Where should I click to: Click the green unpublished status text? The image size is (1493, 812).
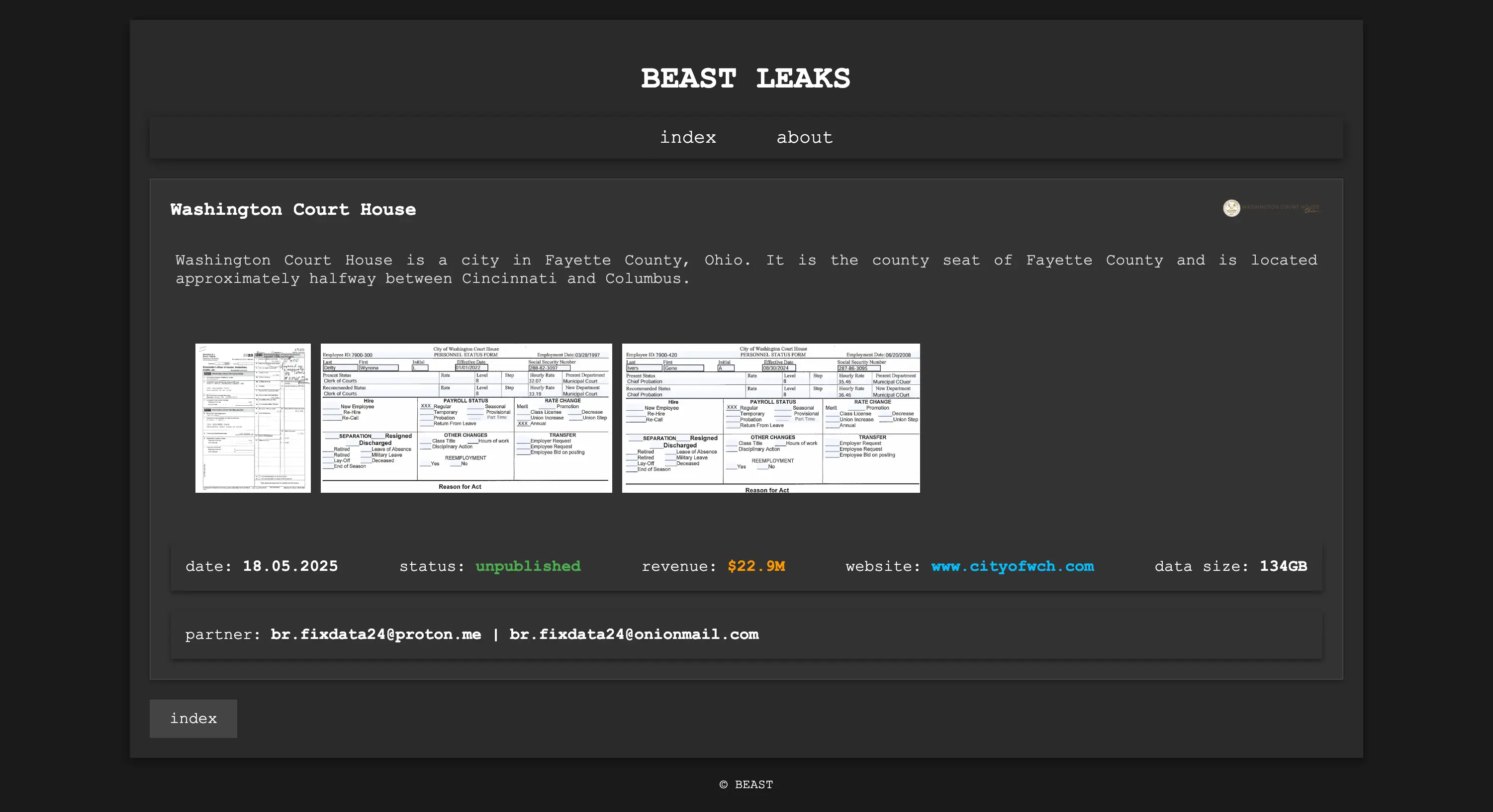[x=527, y=566]
